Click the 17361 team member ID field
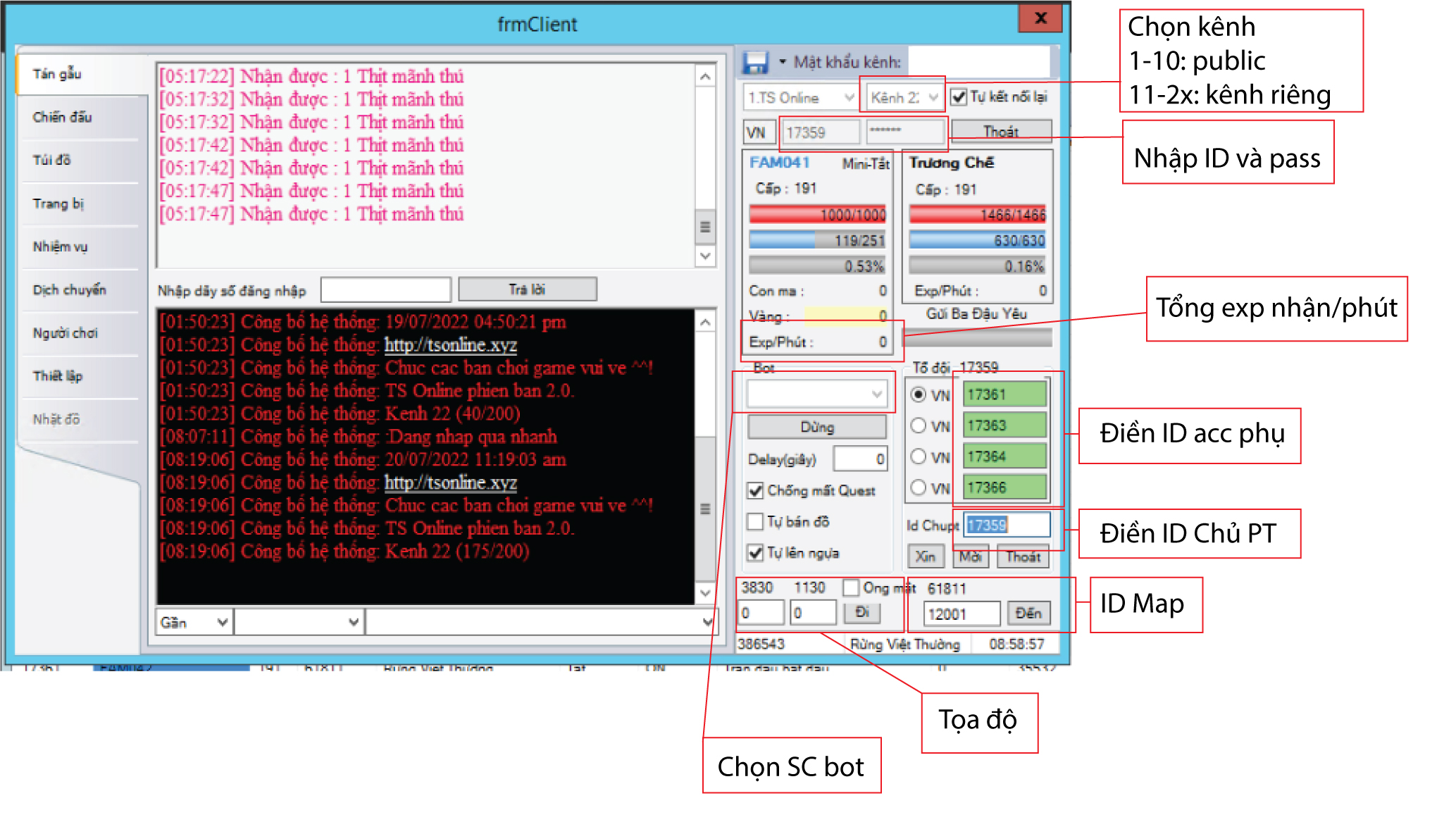The width and height of the screenshot is (1456, 822). coord(1004,394)
